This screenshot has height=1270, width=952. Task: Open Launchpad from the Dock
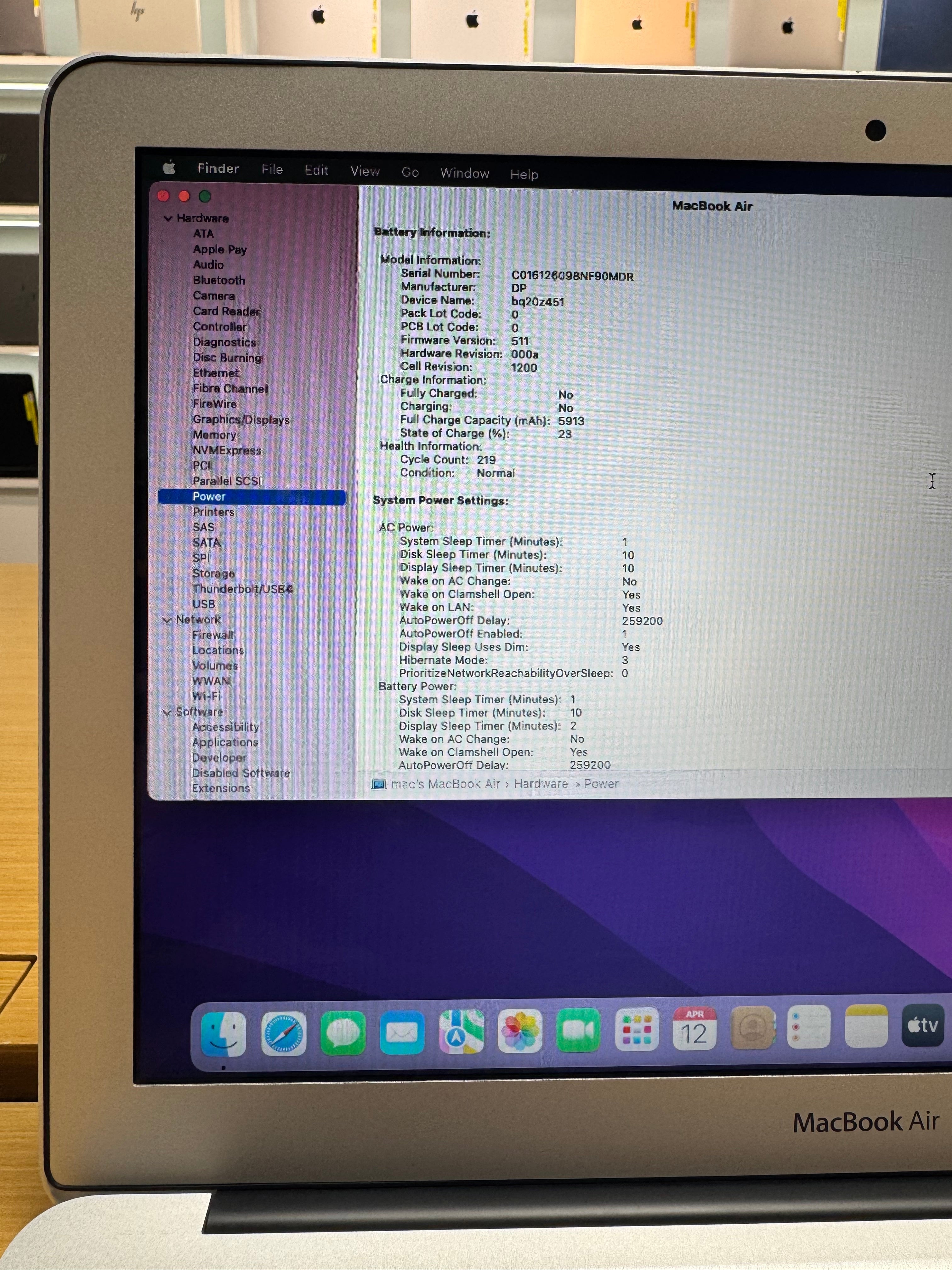click(x=636, y=1029)
